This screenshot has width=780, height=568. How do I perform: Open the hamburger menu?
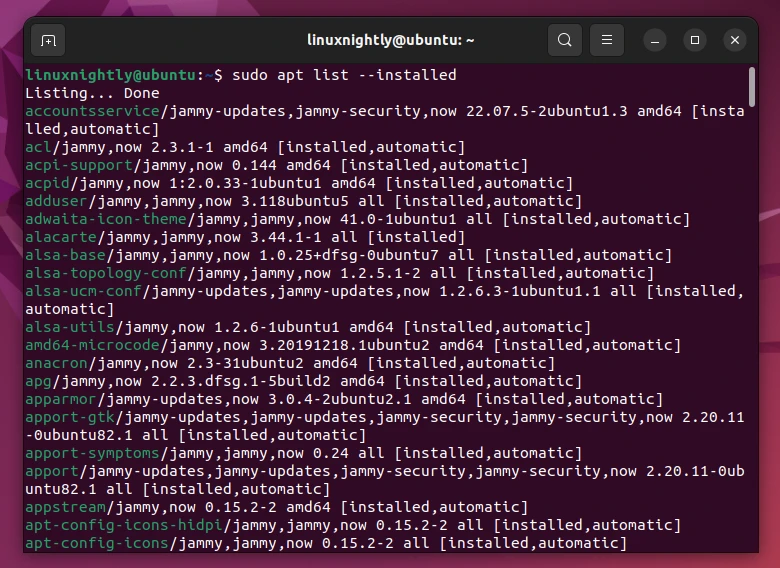coord(607,40)
